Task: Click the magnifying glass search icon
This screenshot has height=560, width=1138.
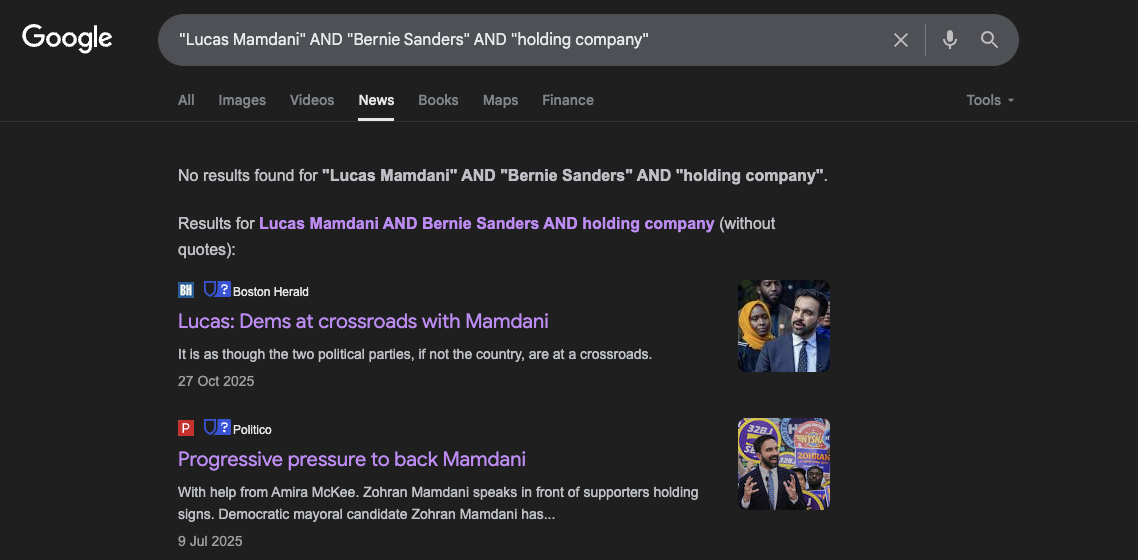Action: [989, 40]
